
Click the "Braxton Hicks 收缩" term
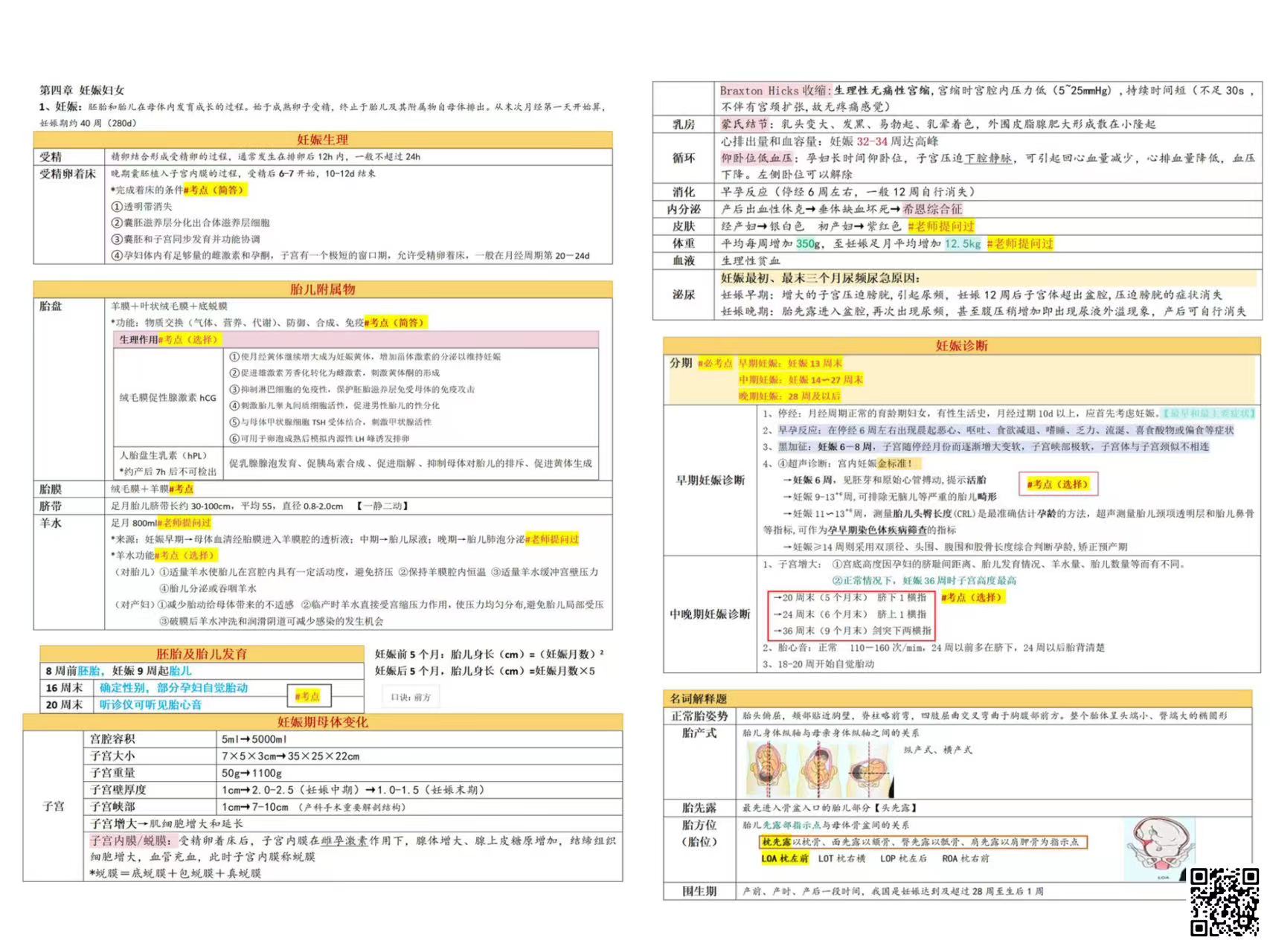774,90
